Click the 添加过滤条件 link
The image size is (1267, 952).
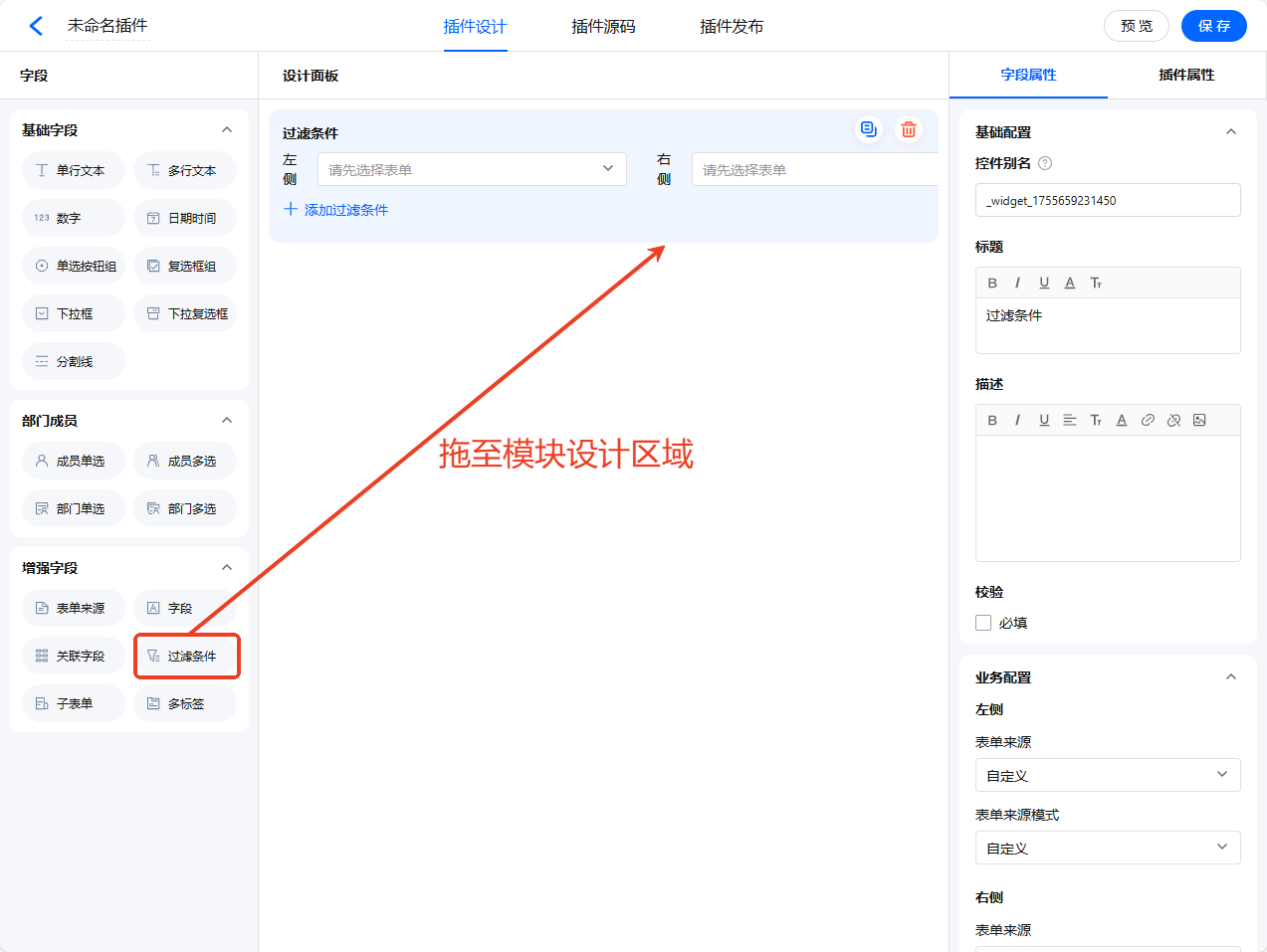pyautogui.click(x=345, y=210)
